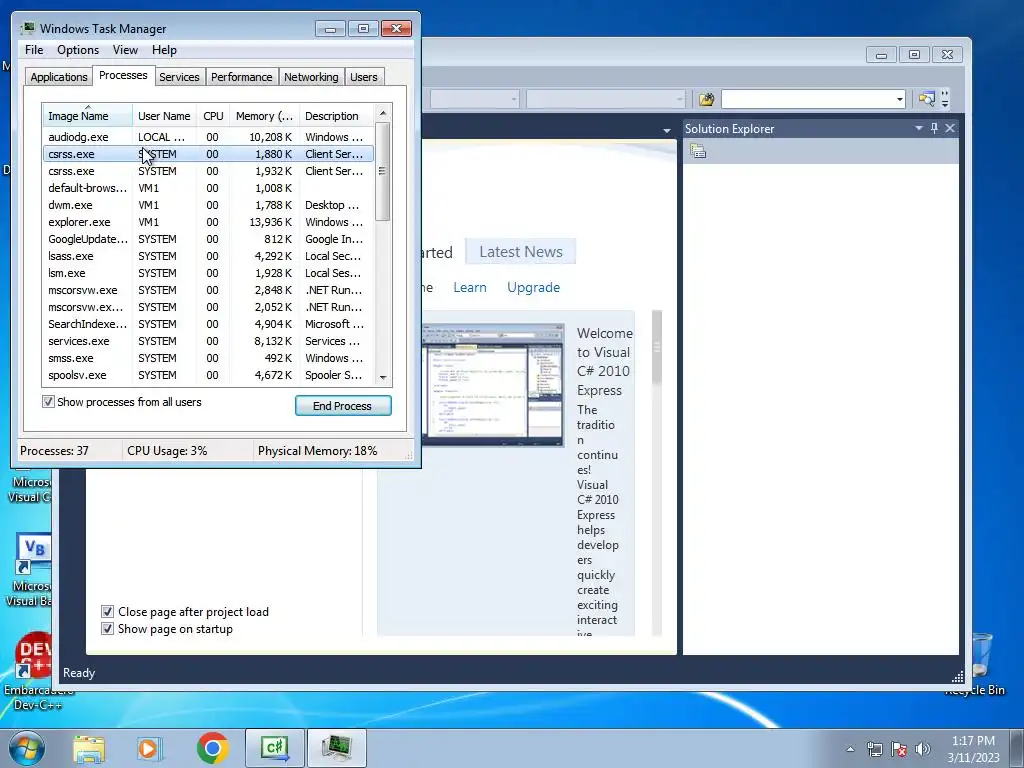Toggle Show page on startup
Viewport: 1024px width, 768px height.
(108, 629)
